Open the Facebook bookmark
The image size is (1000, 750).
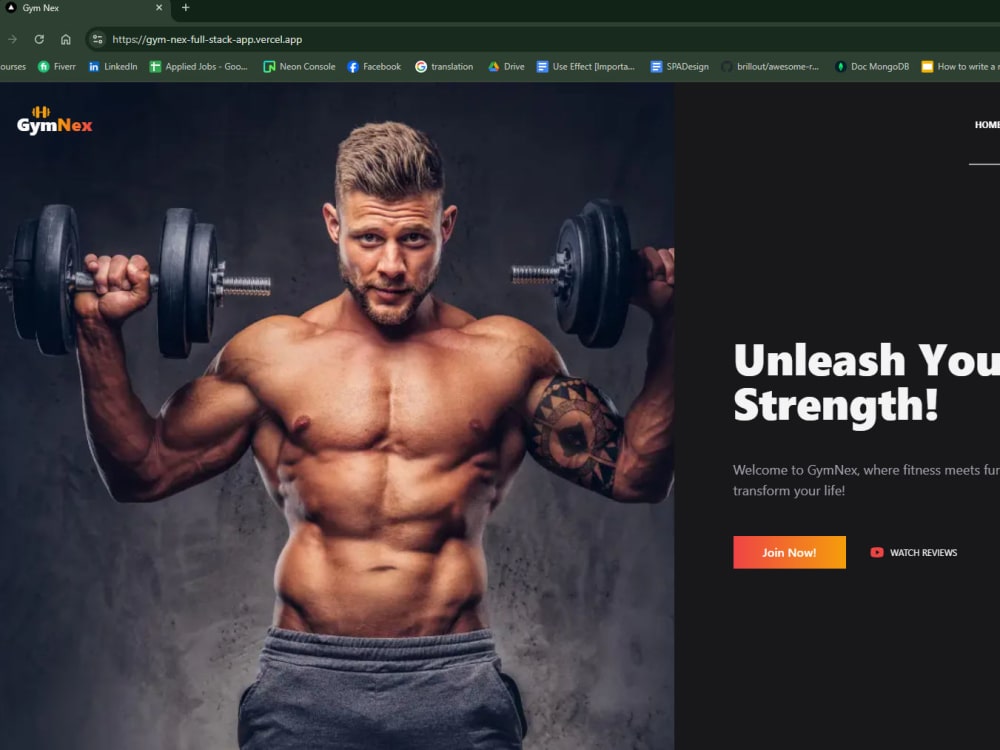point(374,66)
